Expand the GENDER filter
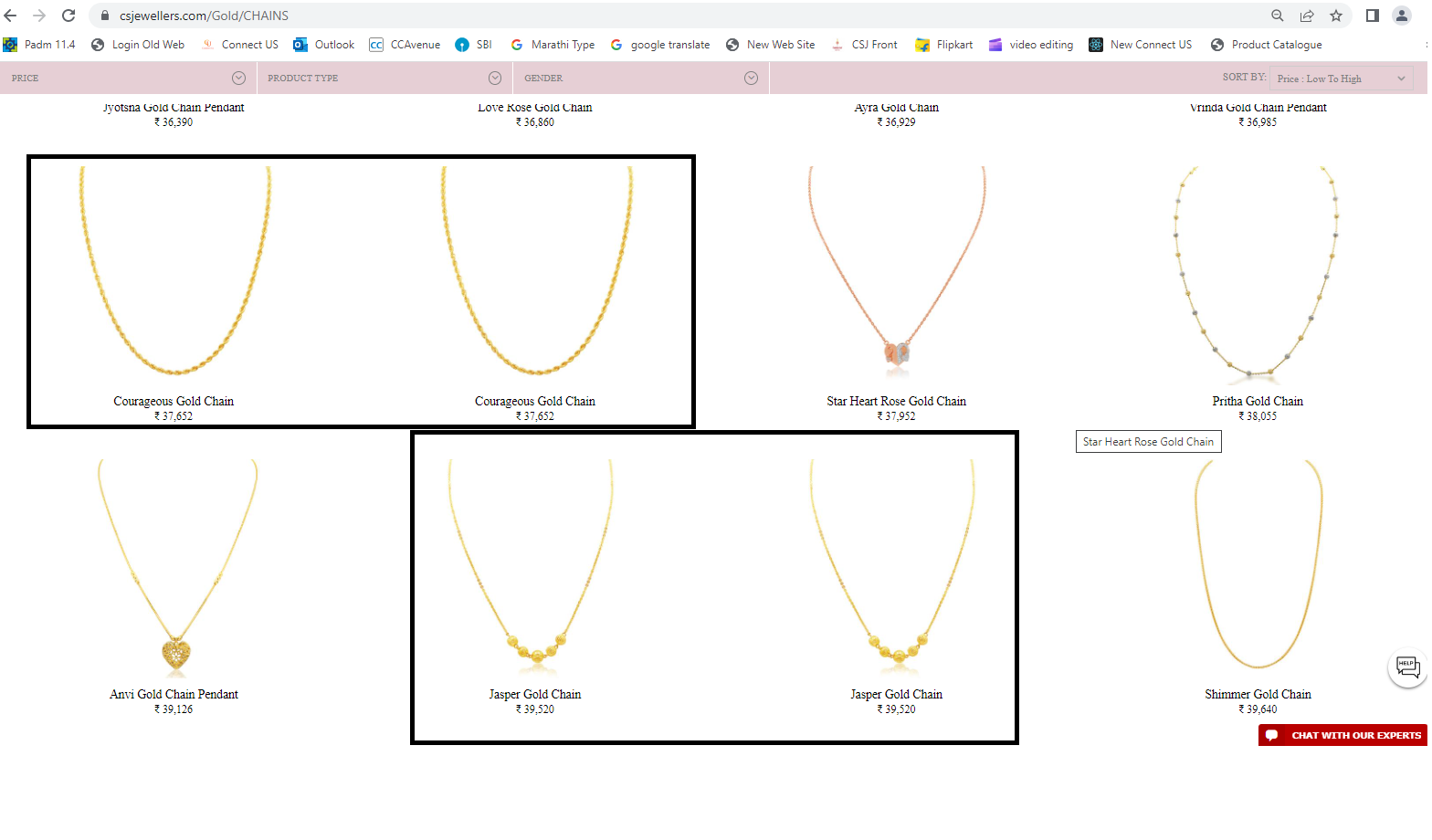 click(641, 79)
